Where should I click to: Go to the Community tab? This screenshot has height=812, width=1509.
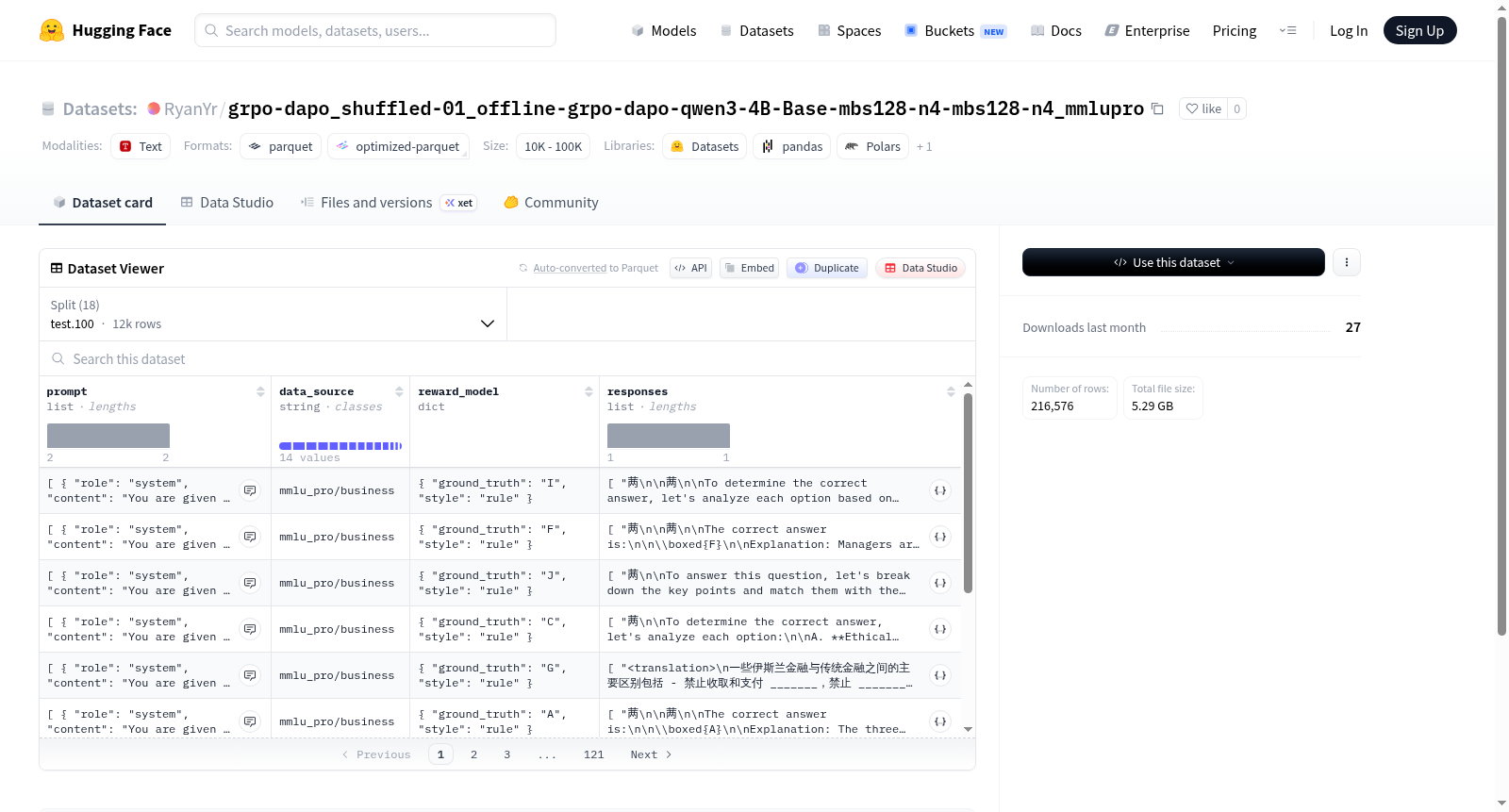click(x=551, y=203)
